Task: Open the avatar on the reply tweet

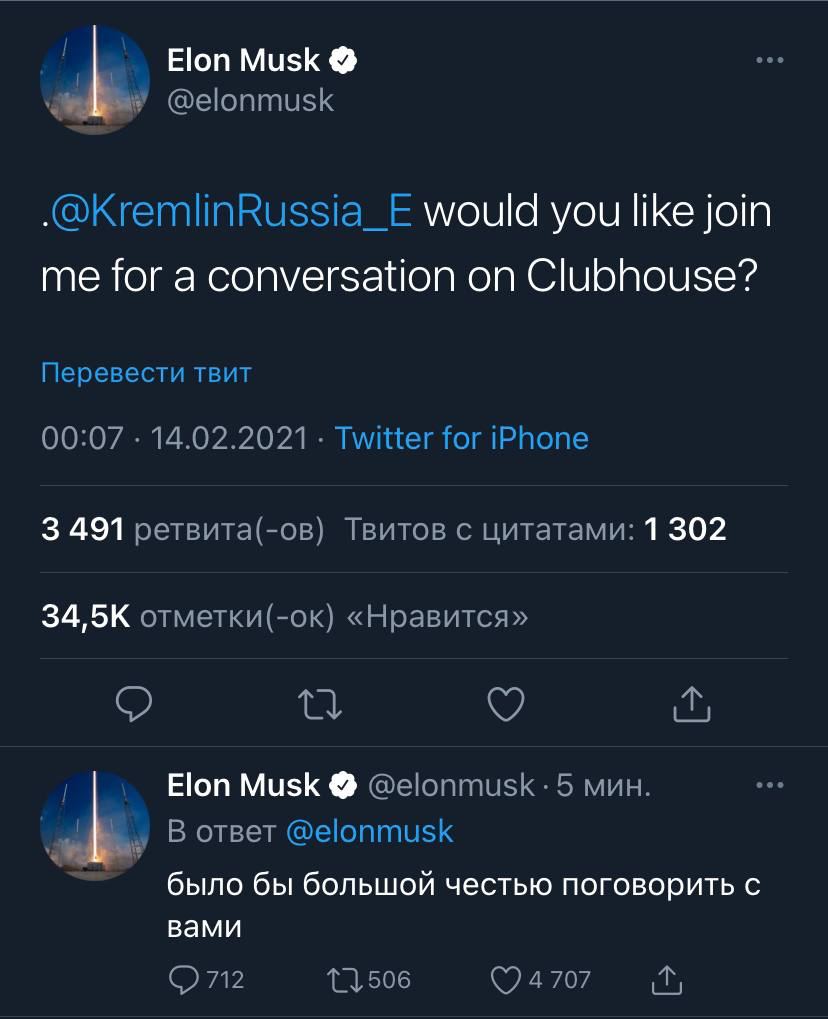Action: coord(95,825)
